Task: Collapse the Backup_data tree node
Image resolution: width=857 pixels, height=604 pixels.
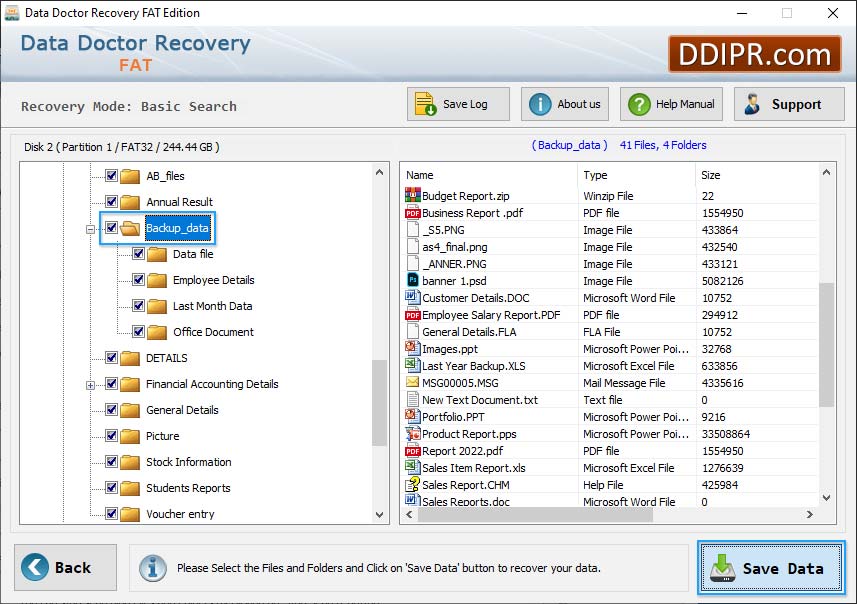Action: click(90, 229)
